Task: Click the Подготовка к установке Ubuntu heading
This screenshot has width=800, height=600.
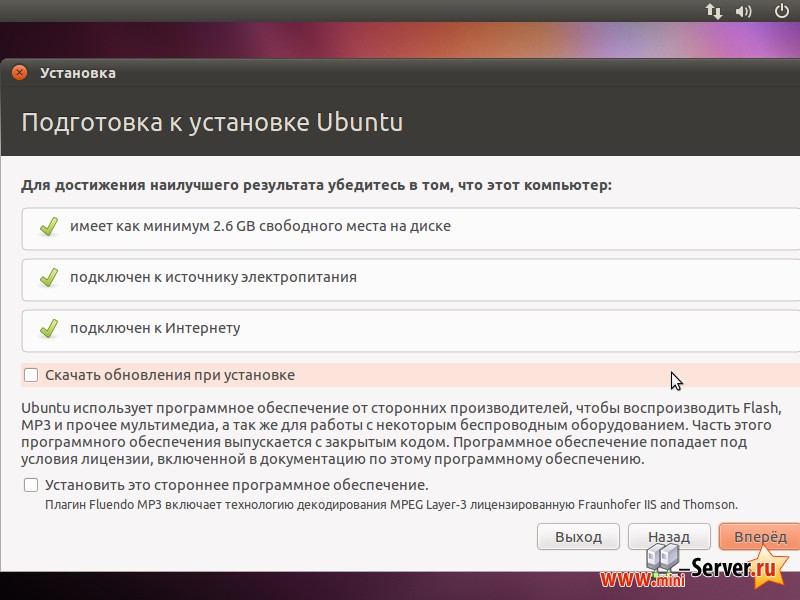Action: point(211,122)
